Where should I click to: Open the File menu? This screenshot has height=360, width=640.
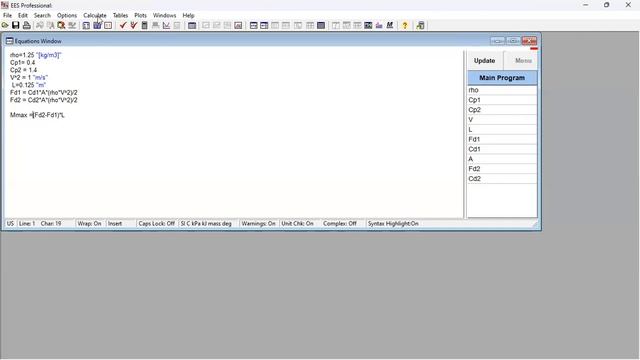coord(7,15)
